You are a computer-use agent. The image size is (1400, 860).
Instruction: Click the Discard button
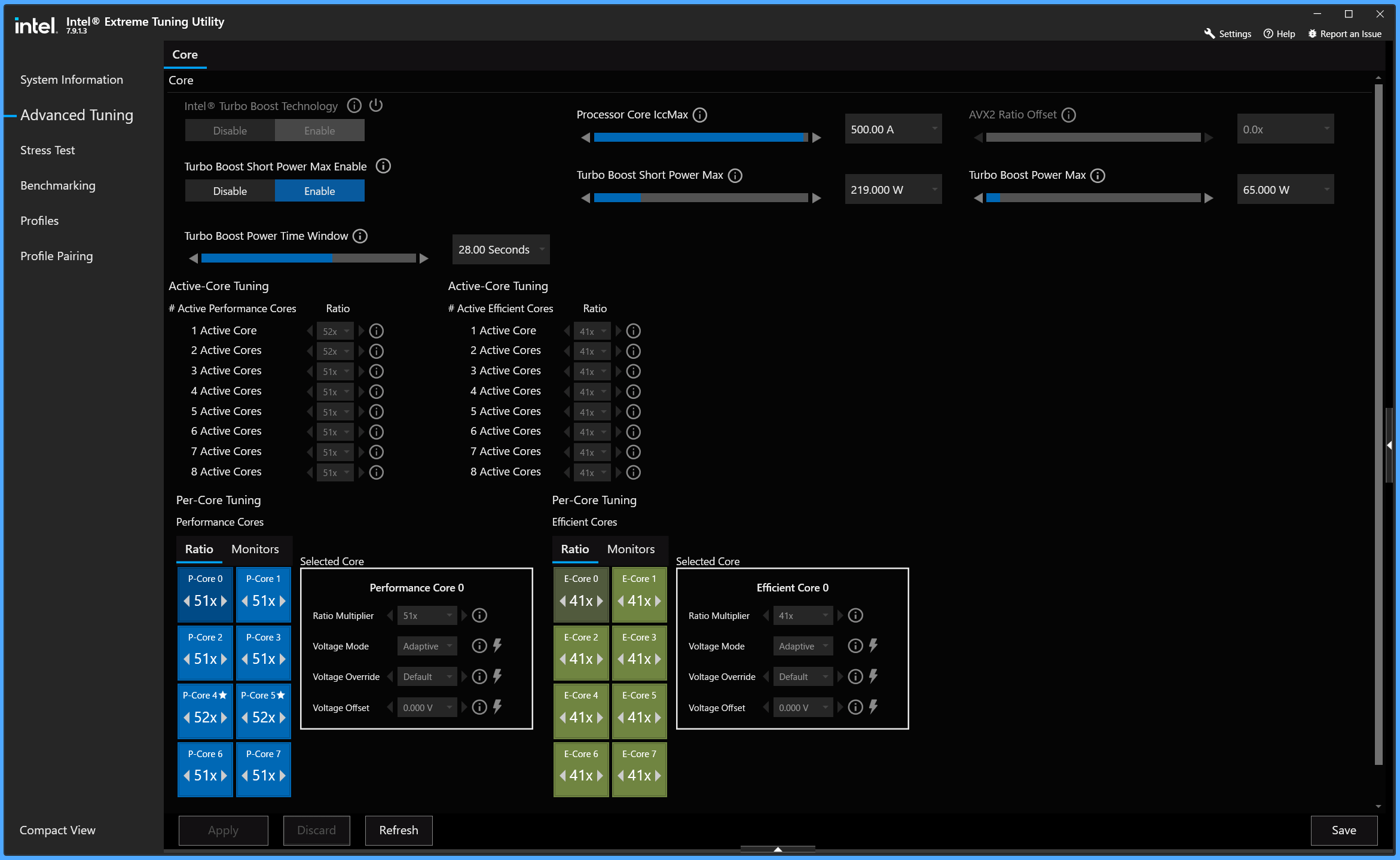click(x=317, y=830)
